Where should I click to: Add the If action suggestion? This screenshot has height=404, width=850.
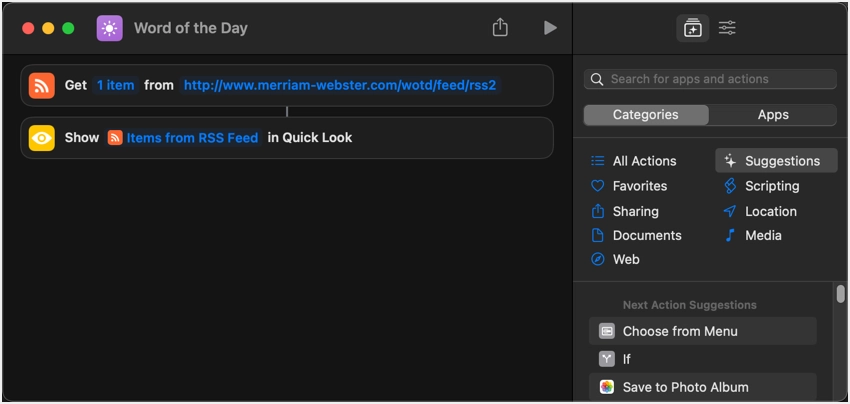click(x=703, y=359)
